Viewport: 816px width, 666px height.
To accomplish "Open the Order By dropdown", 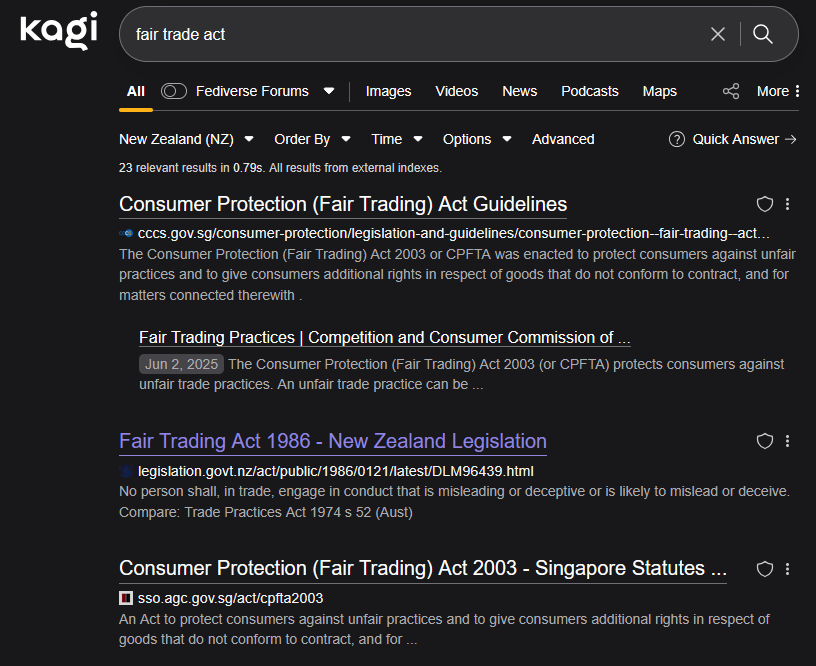I will point(312,139).
